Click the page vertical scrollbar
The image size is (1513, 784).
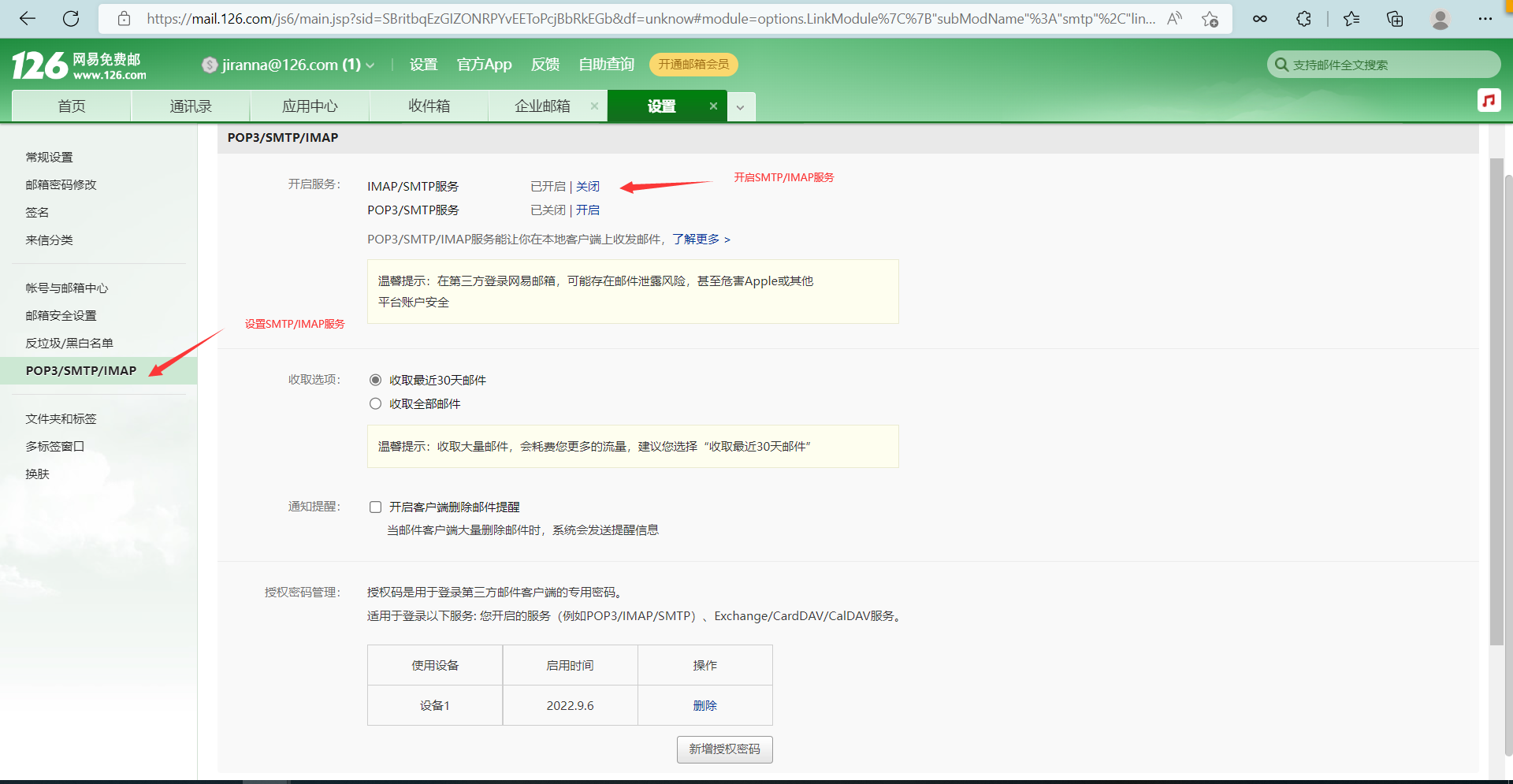(x=1496, y=402)
